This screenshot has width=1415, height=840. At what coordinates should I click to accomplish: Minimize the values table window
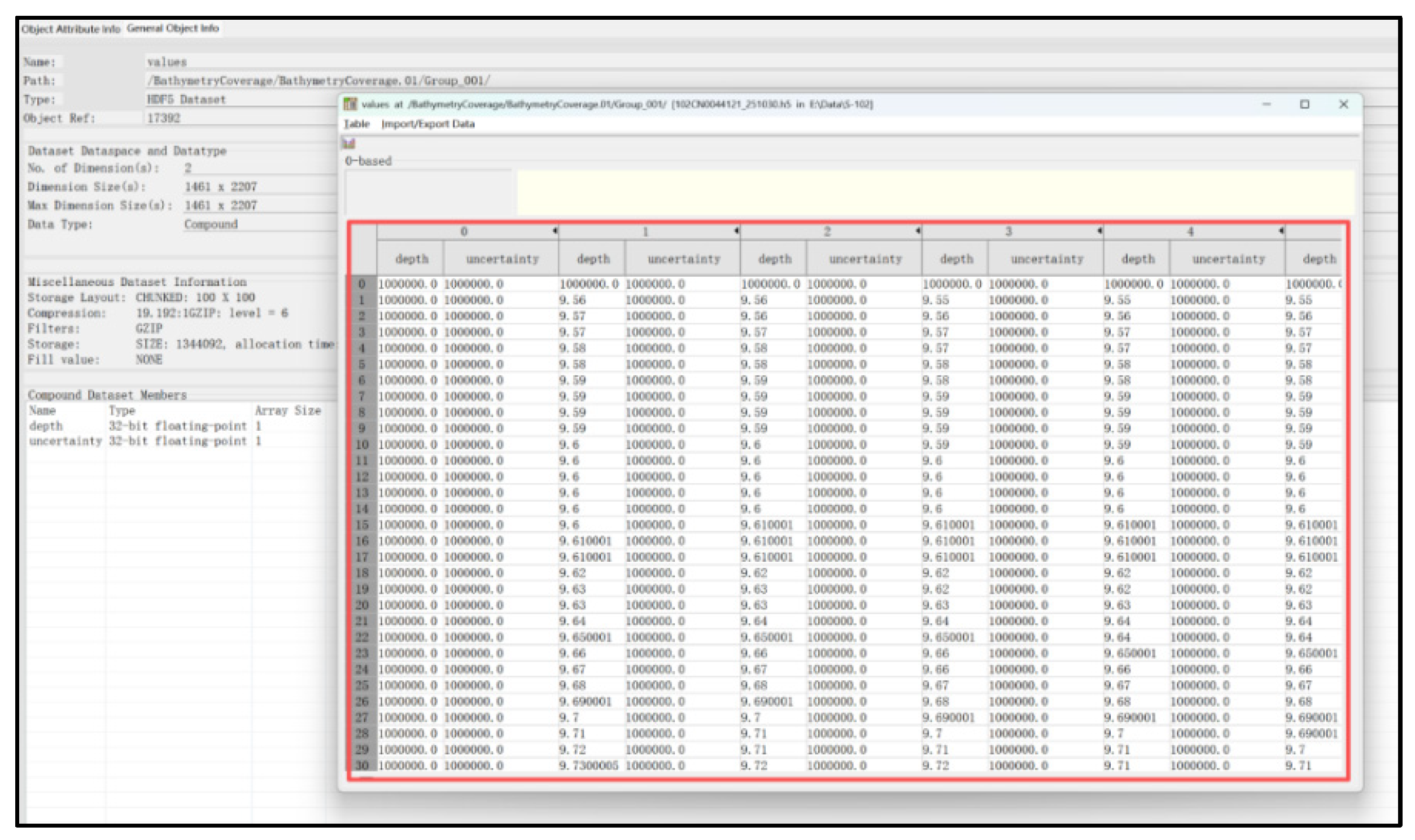[1266, 104]
